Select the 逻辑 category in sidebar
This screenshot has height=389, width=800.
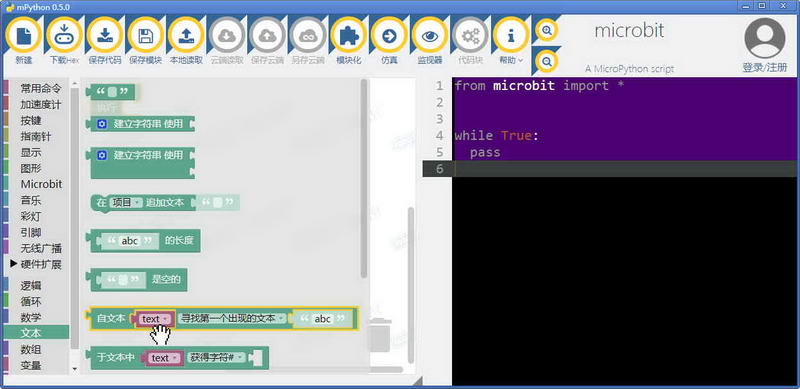click(31, 285)
